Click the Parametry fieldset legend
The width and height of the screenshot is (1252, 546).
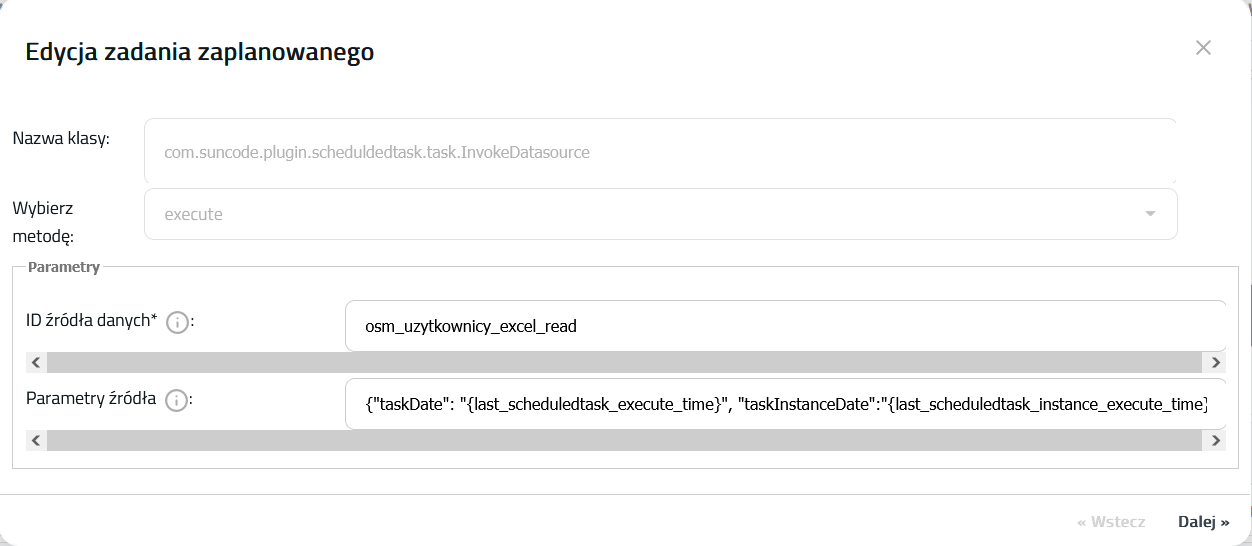[x=64, y=267]
